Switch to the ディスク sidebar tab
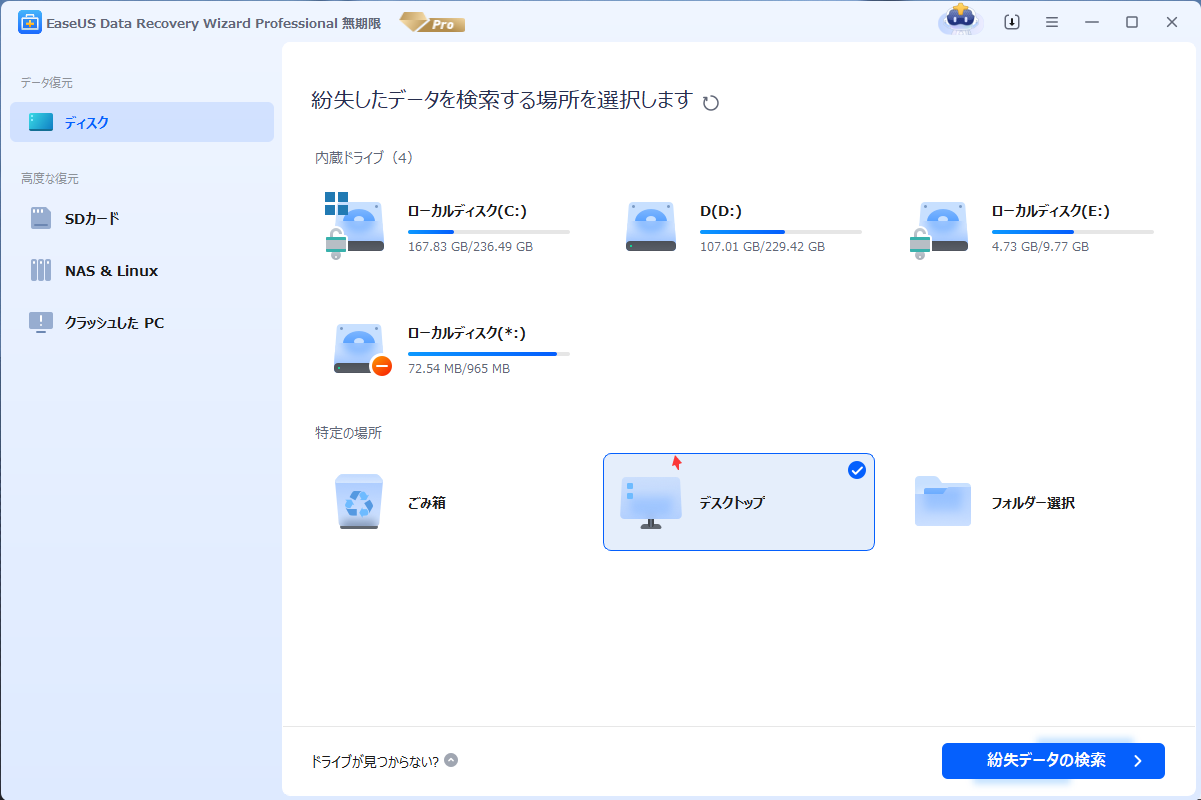Image resolution: width=1201 pixels, height=800 pixels. point(142,122)
